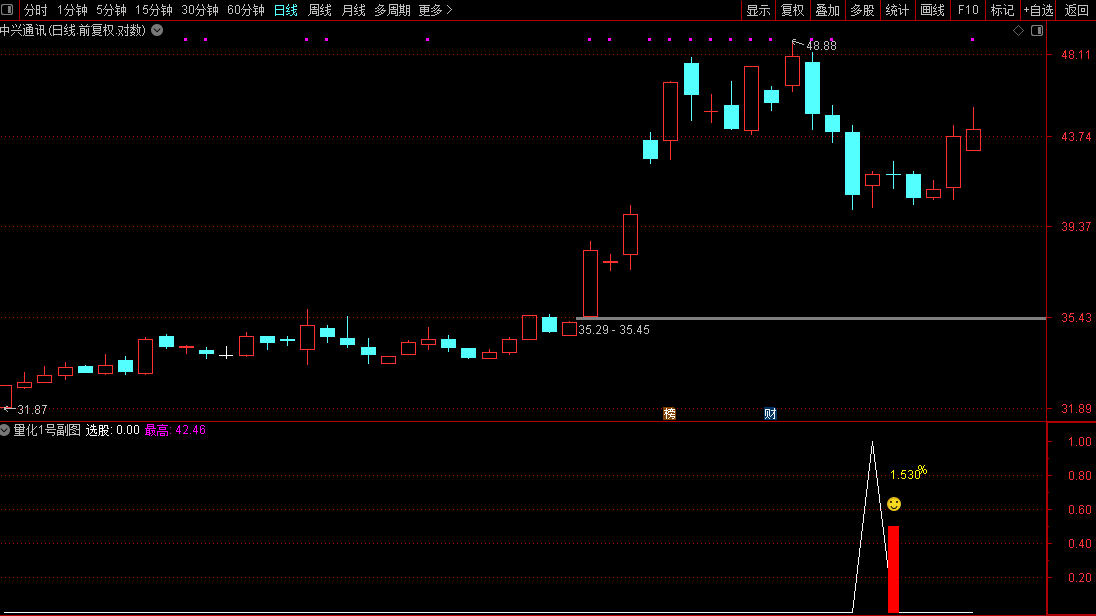Open 统计 statistics tool
Viewport: 1096px width, 616px height.
click(x=897, y=10)
